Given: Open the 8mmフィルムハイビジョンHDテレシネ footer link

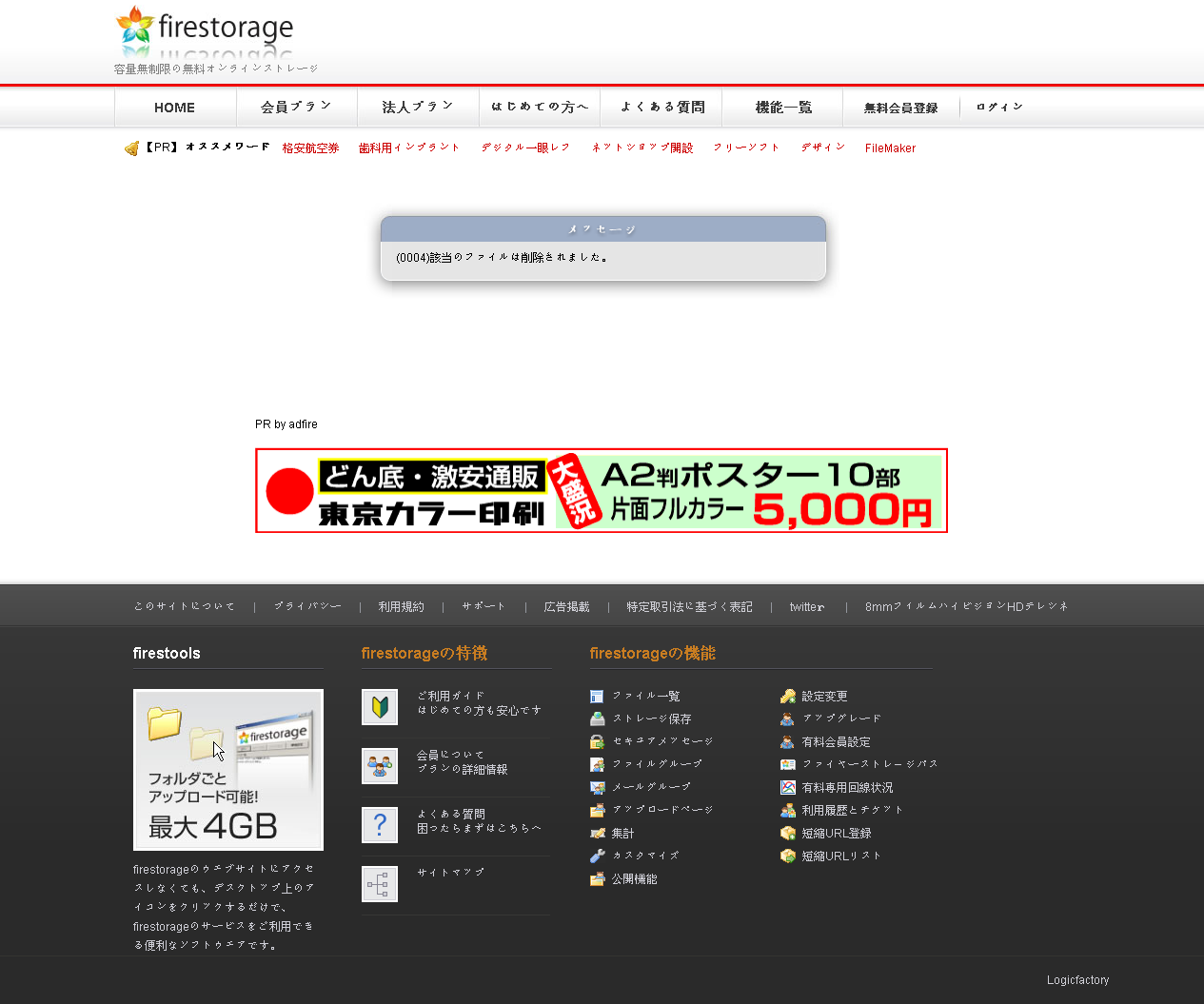Looking at the screenshot, I should click(967, 607).
